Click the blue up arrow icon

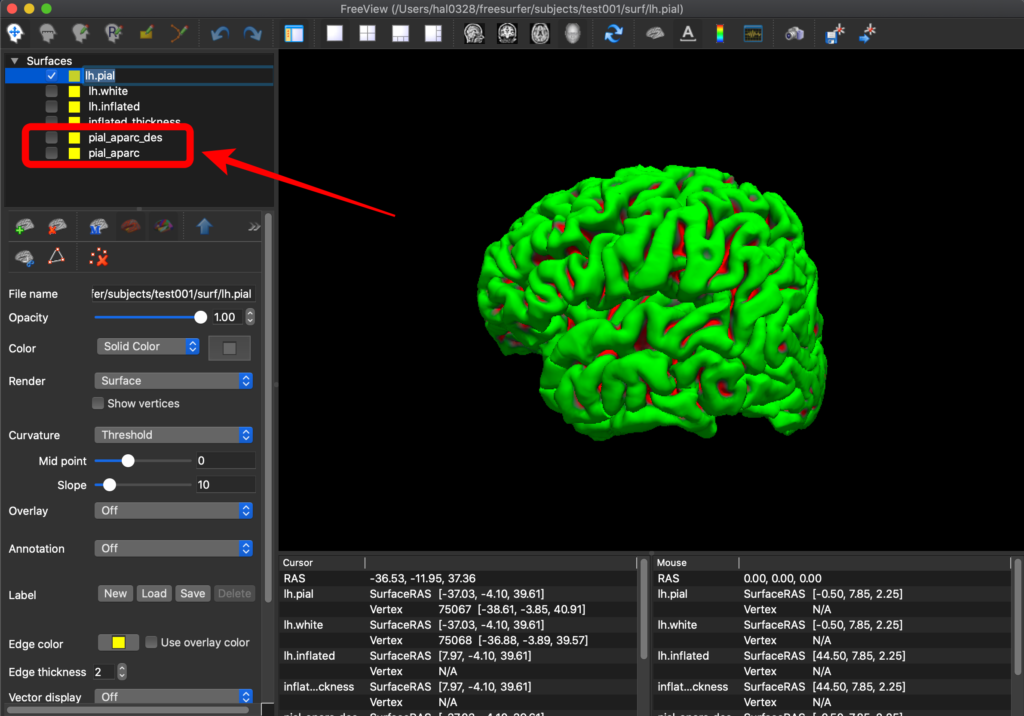(x=204, y=227)
